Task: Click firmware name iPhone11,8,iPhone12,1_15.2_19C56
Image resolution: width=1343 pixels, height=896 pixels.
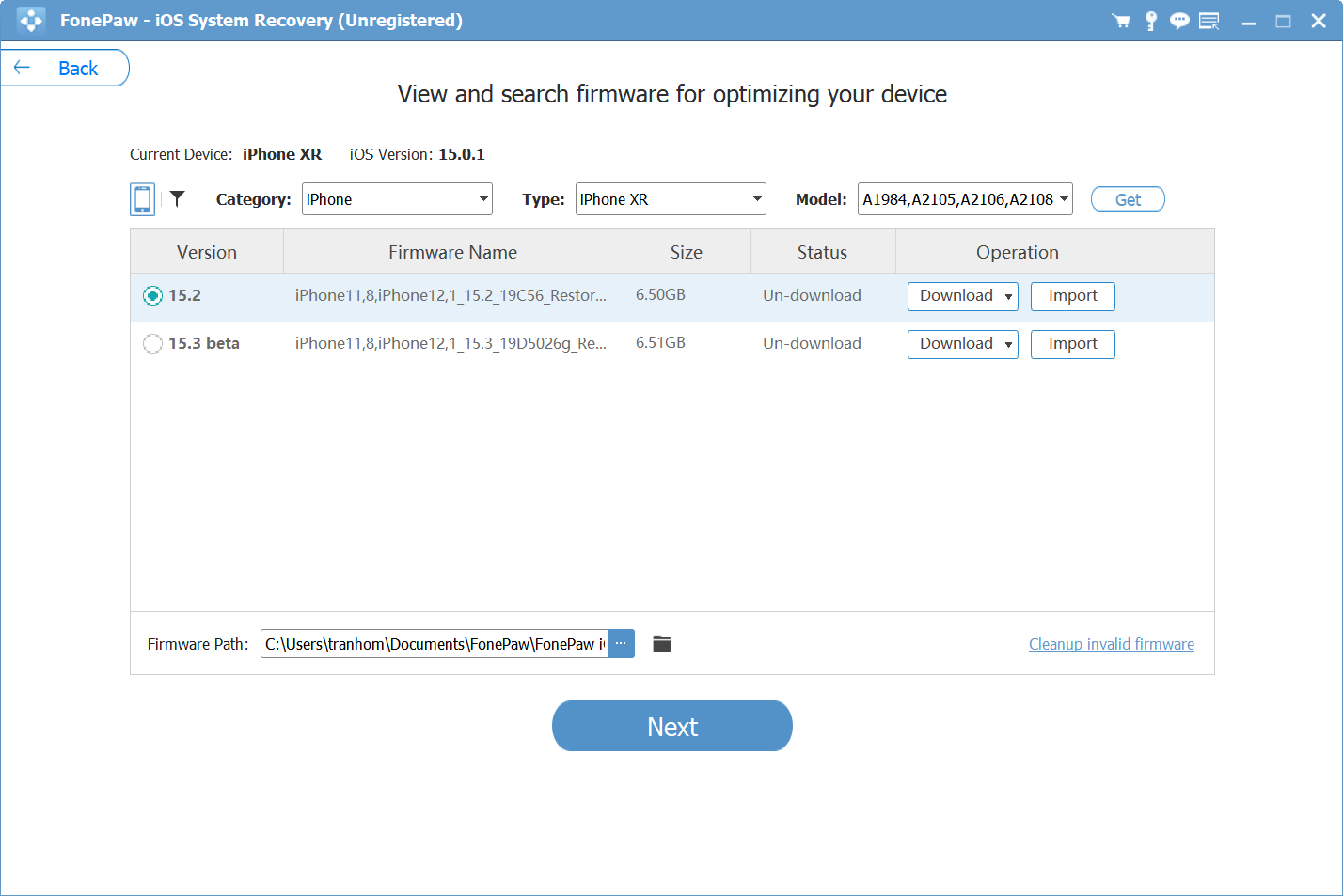Action: pyautogui.click(x=450, y=295)
